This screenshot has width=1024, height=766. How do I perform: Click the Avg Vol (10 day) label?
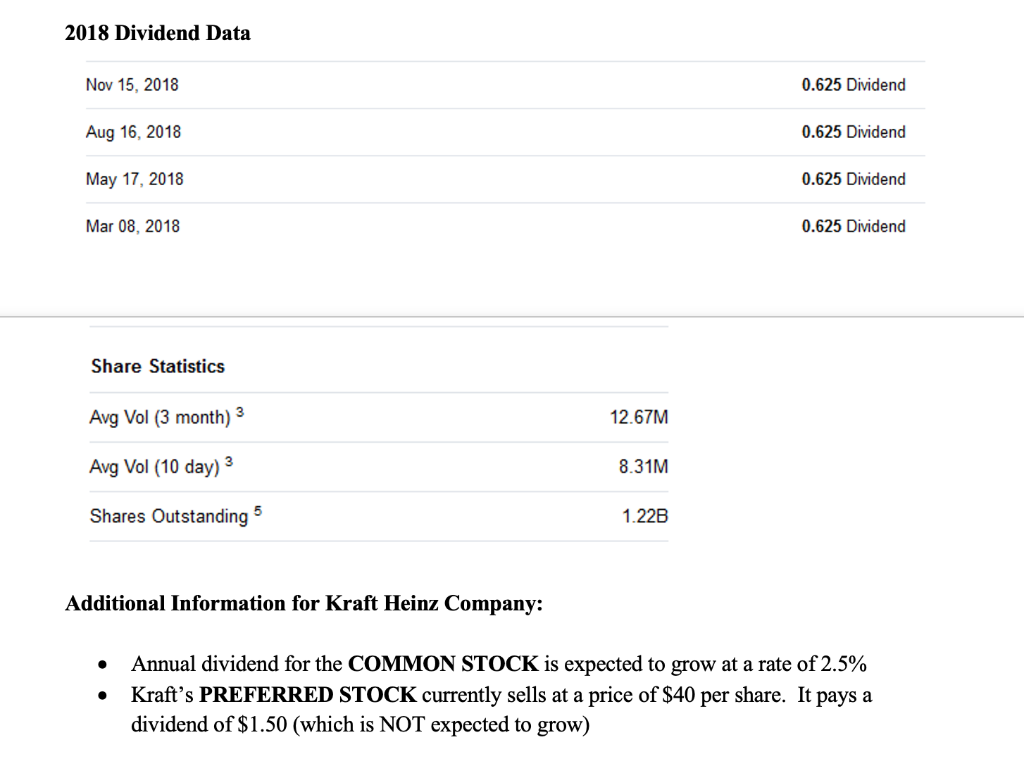click(155, 467)
